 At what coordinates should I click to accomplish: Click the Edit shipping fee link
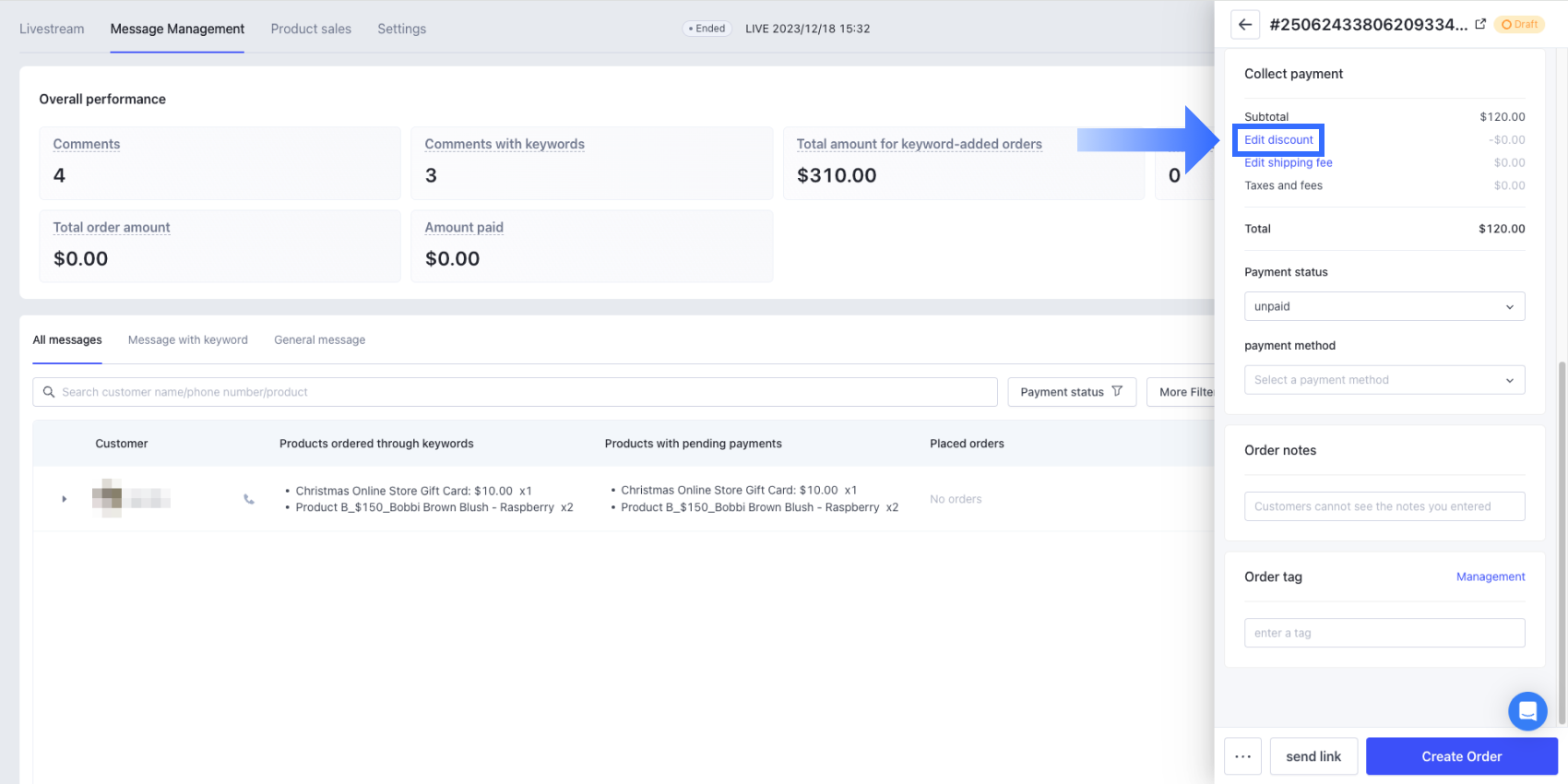1288,163
